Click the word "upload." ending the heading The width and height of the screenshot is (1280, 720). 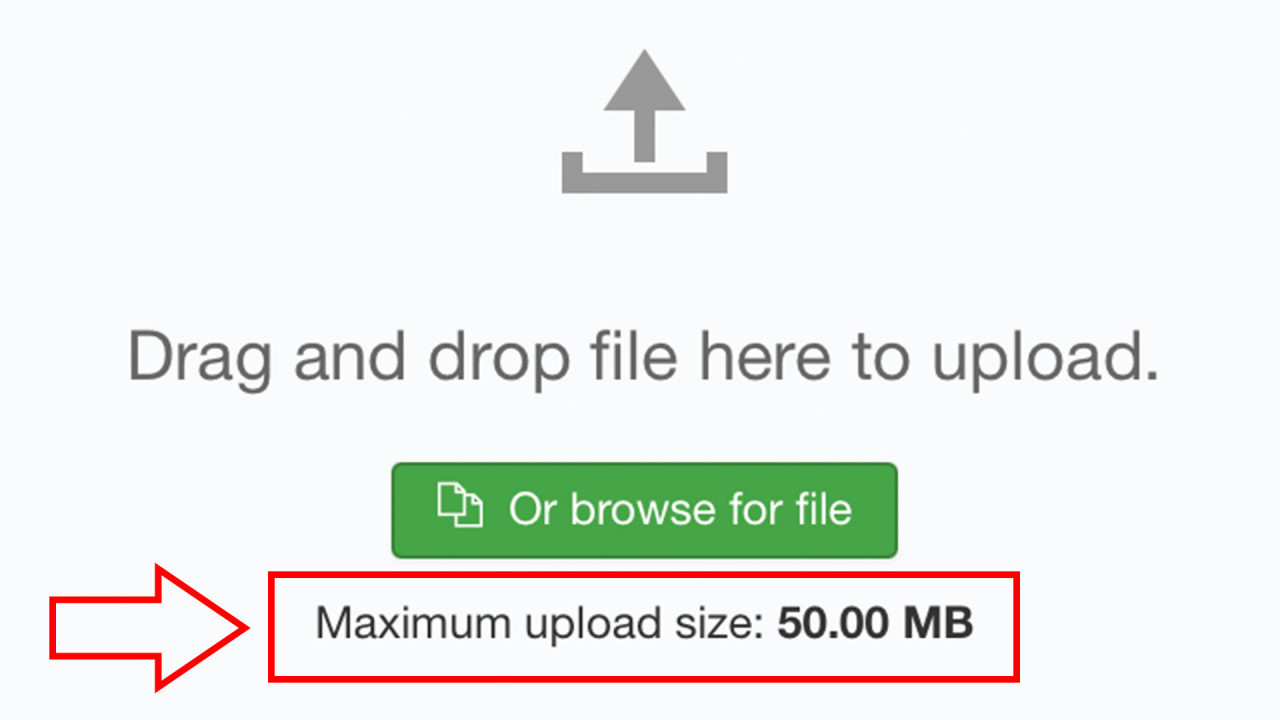coord(1046,358)
